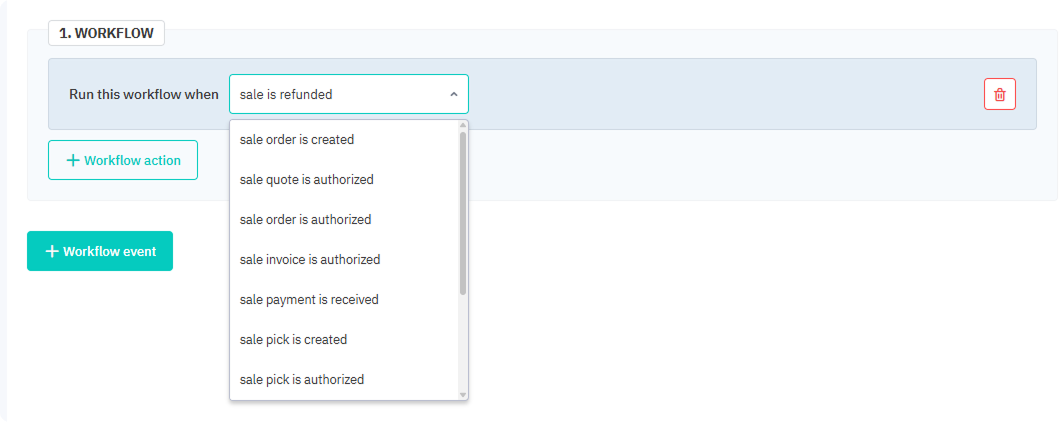
Task: Delete the workflow with the trash icon
Action: click(x=999, y=94)
